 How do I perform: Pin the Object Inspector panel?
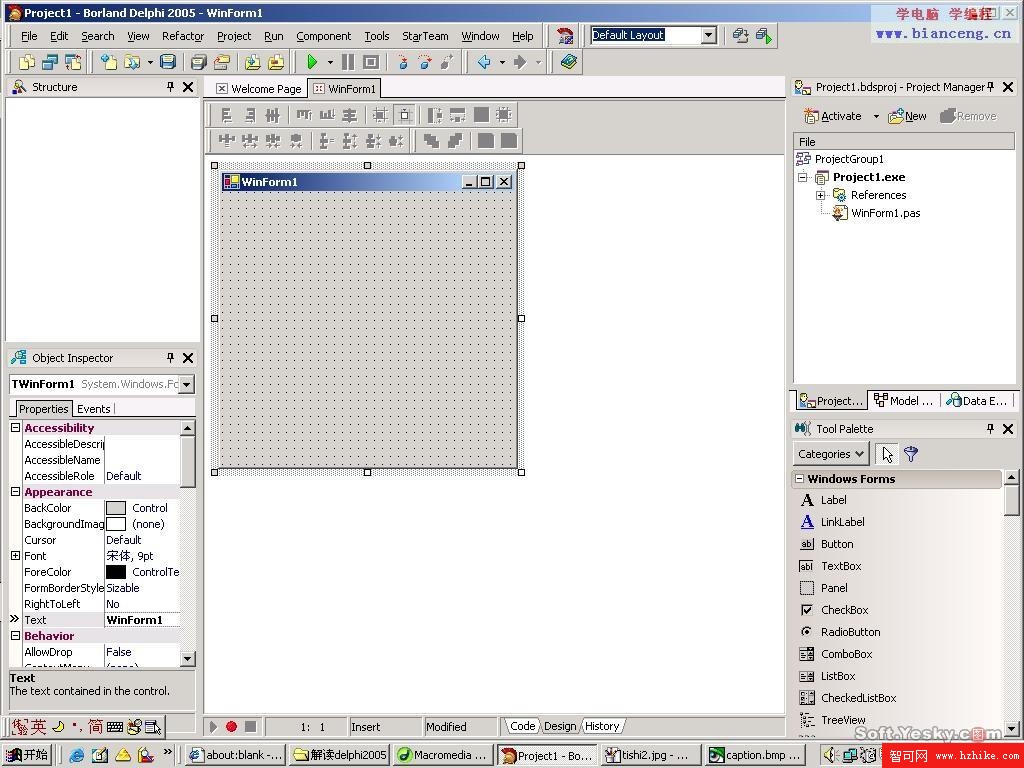pyautogui.click(x=170, y=357)
